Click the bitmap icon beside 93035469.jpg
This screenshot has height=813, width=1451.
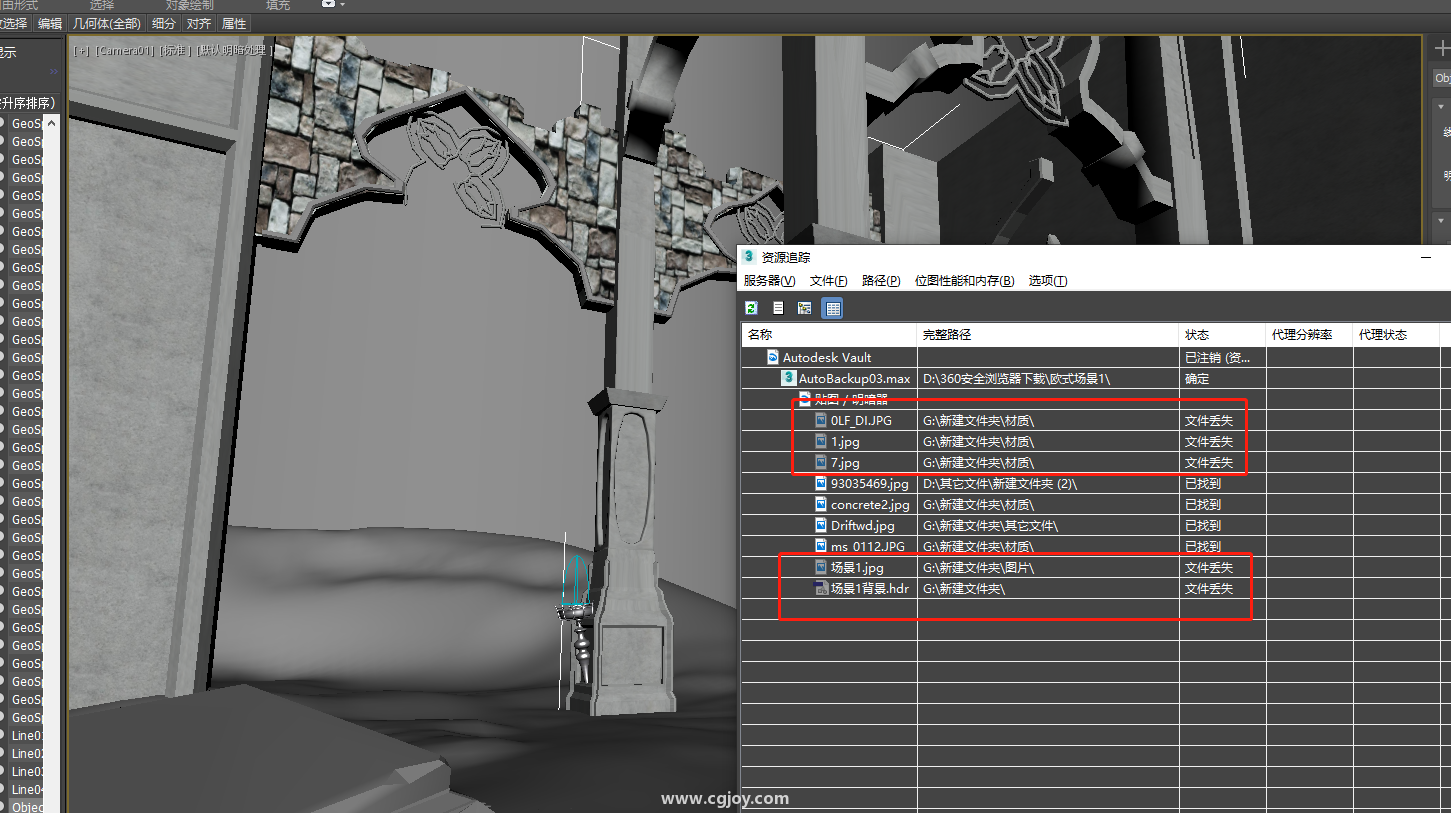click(822, 483)
